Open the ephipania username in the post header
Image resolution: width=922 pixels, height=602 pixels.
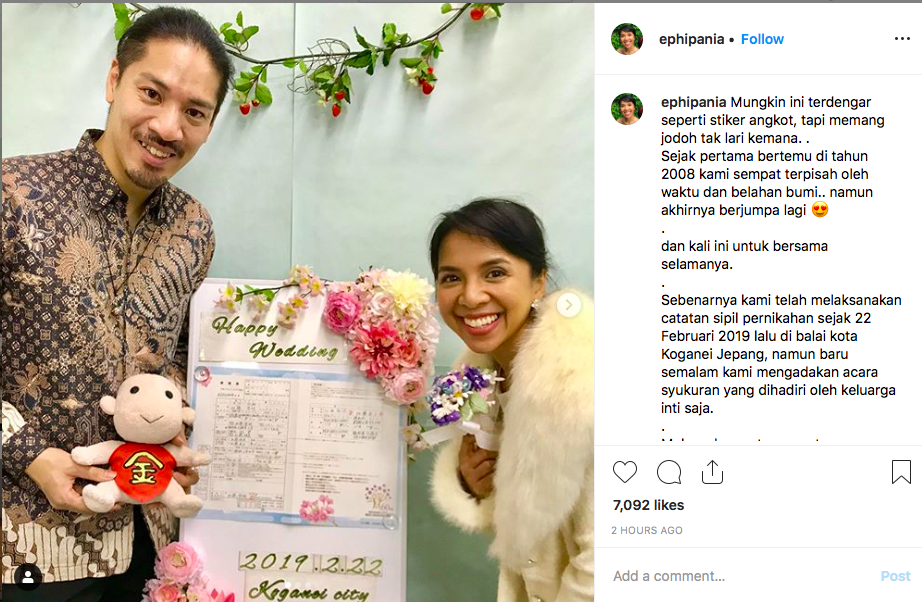pos(691,39)
